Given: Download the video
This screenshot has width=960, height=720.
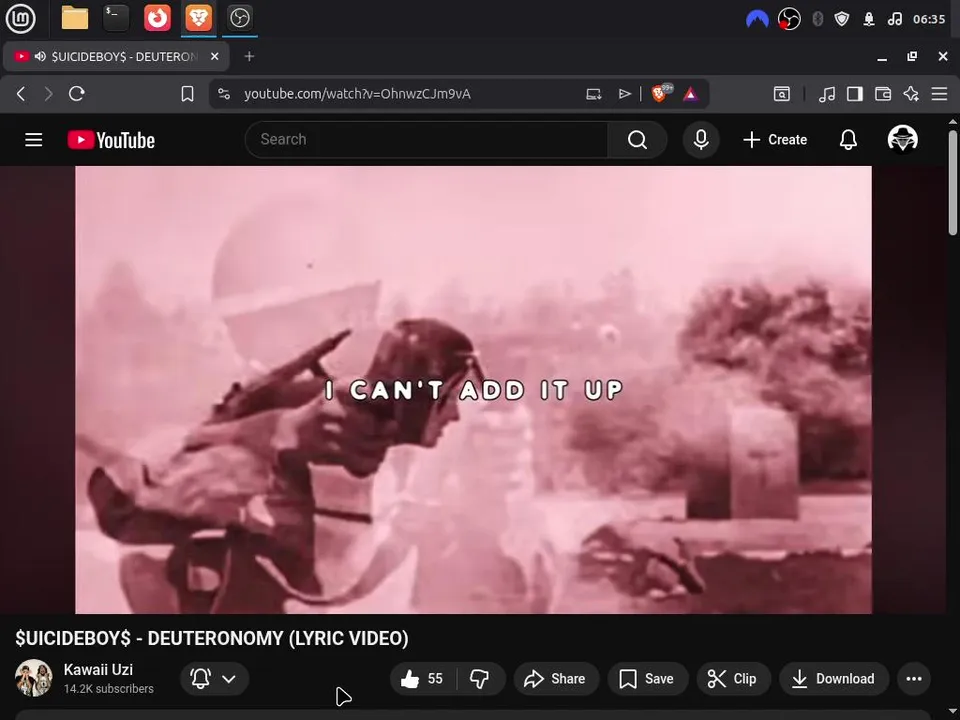Looking at the screenshot, I should (834, 678).
